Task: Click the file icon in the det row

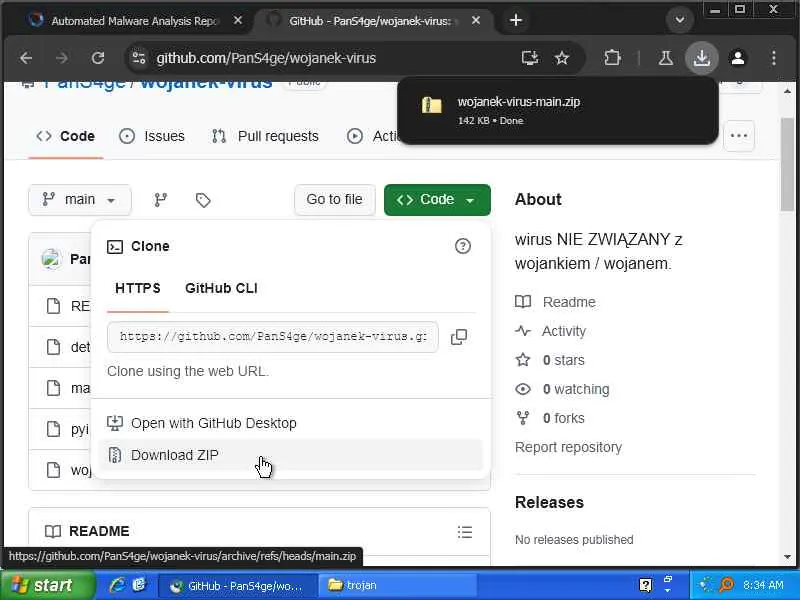Action: (54, 347)
